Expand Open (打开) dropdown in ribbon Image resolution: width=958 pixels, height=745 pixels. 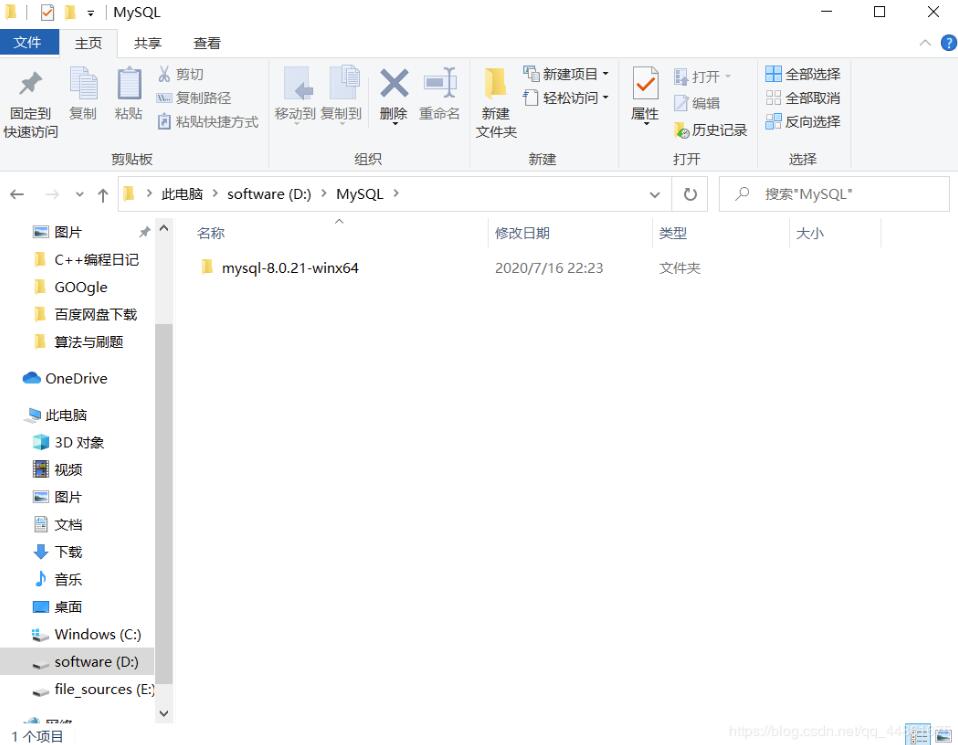coord(728,76)
